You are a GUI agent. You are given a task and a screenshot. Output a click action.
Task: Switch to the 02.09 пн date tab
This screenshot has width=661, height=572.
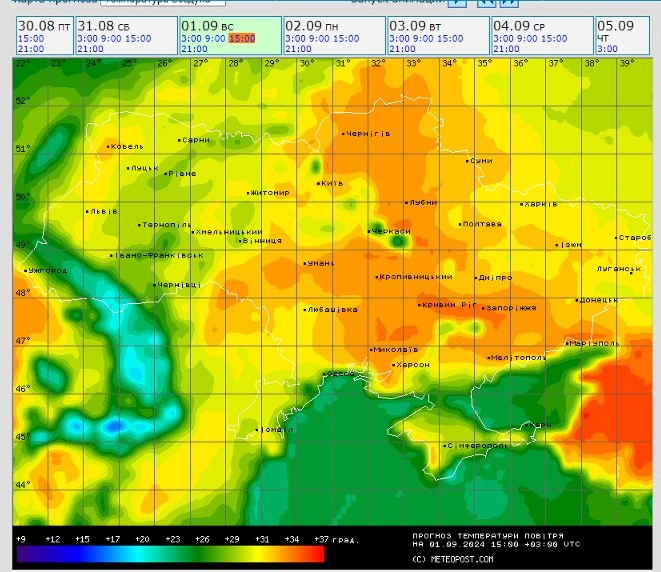(x=310, y=24)
